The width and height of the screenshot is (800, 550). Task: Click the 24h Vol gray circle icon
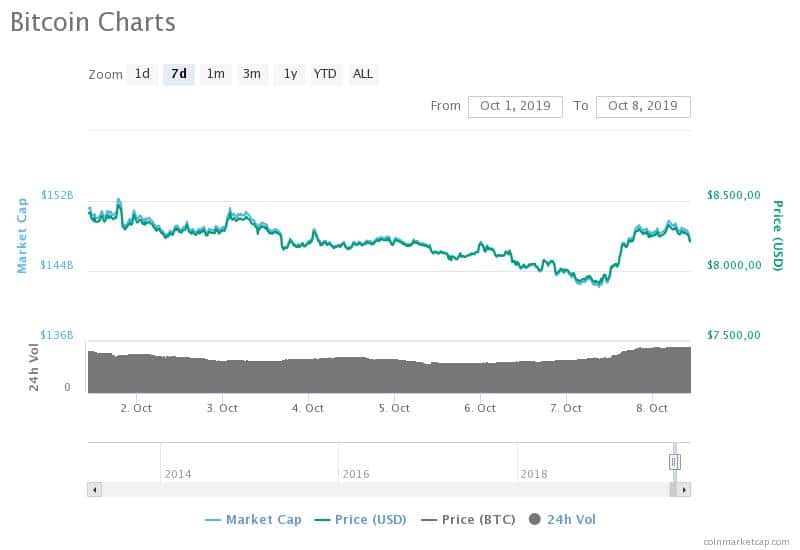tap(535, 519)
